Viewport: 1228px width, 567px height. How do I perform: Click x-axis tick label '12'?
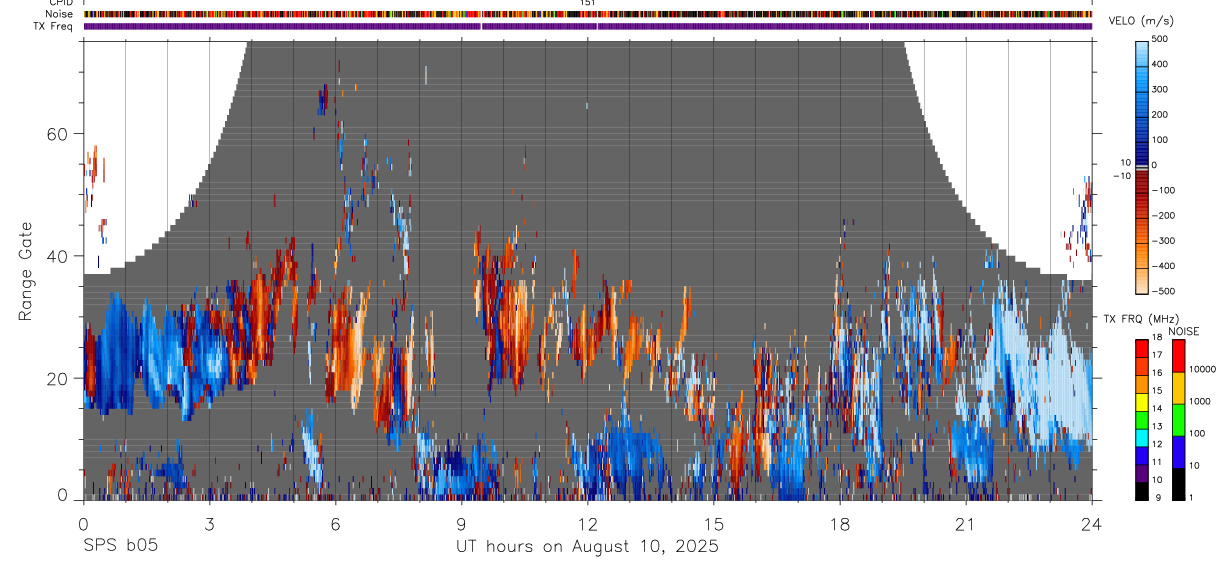pos(588,523)
